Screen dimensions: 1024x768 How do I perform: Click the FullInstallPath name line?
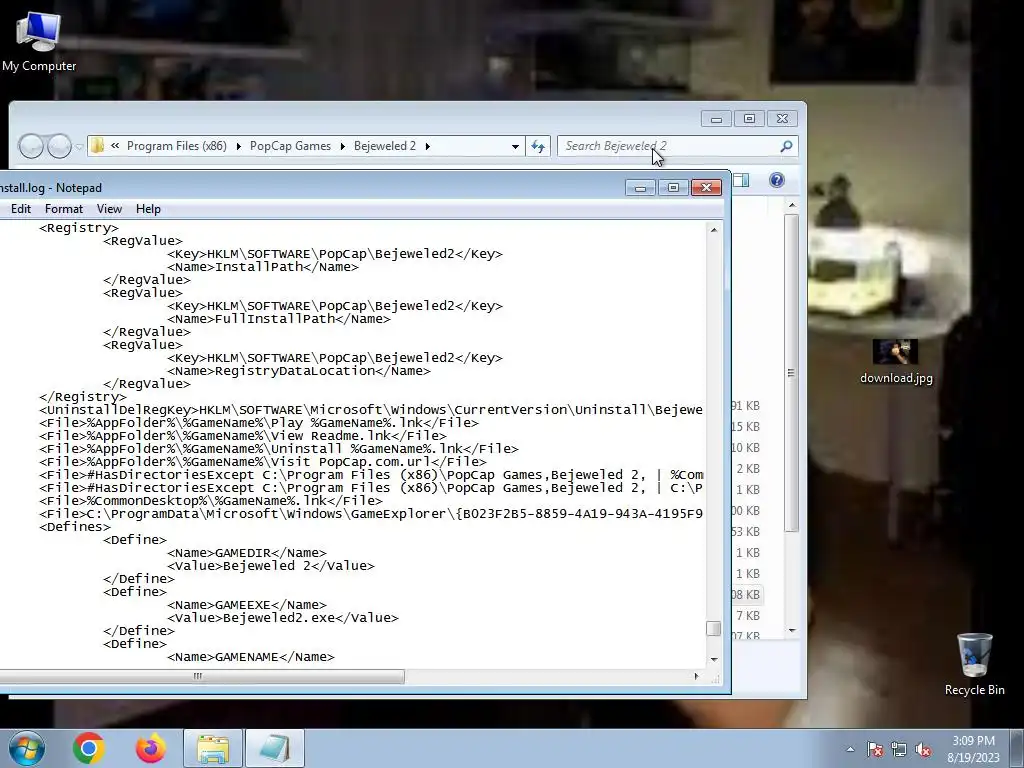pyautogui.click(x=279, y=319)
